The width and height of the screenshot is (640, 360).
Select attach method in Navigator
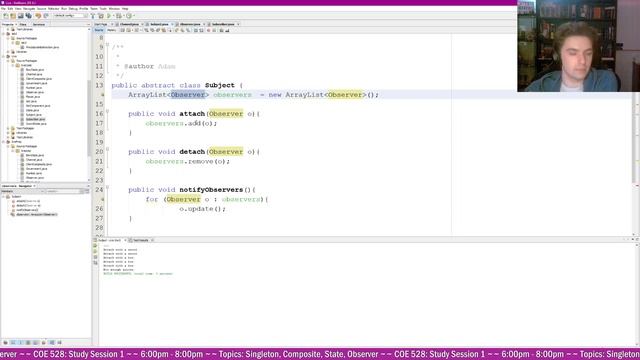tap(28, 201)
